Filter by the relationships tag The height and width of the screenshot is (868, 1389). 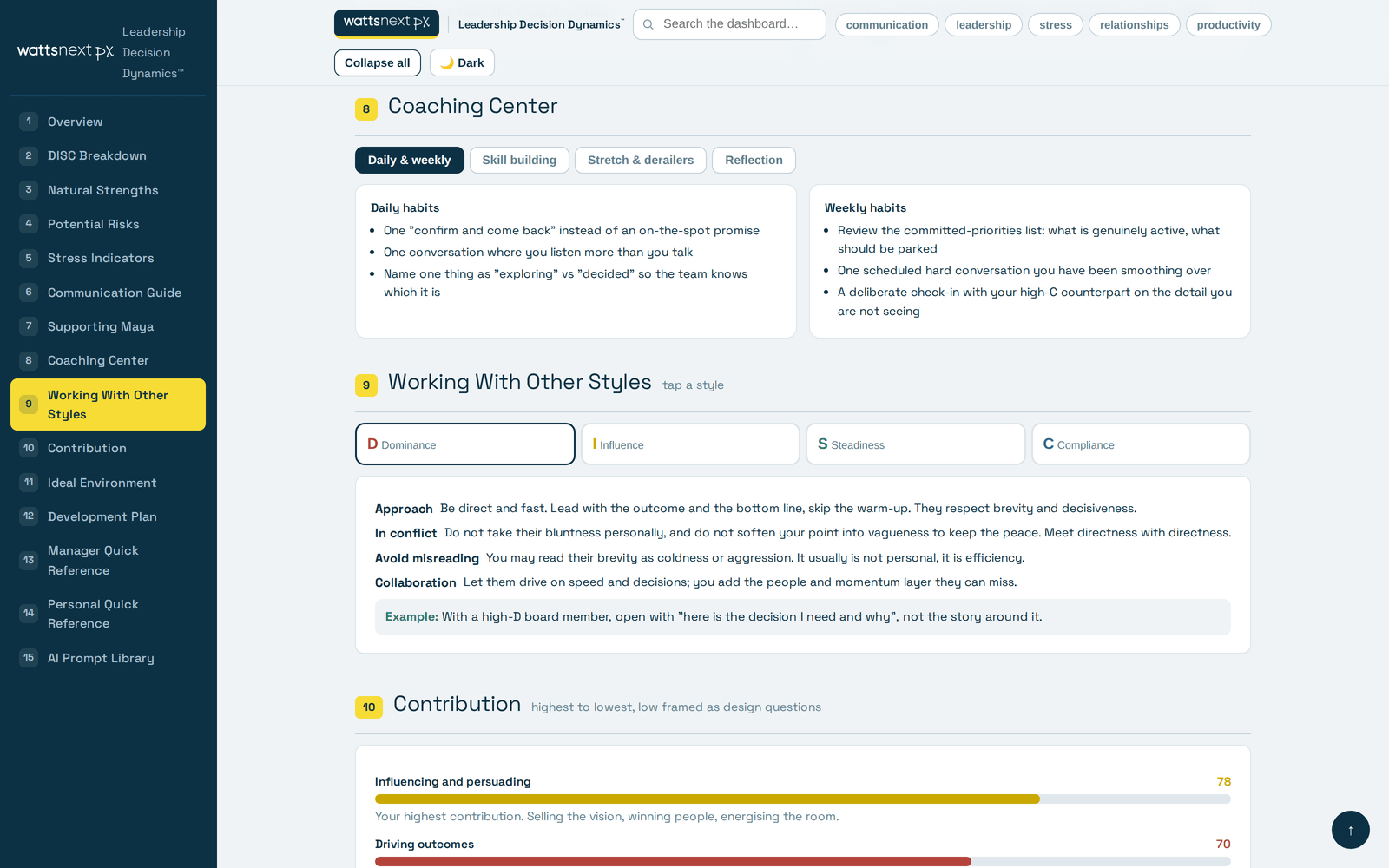pyautogui.click(x=1134, y=24)
